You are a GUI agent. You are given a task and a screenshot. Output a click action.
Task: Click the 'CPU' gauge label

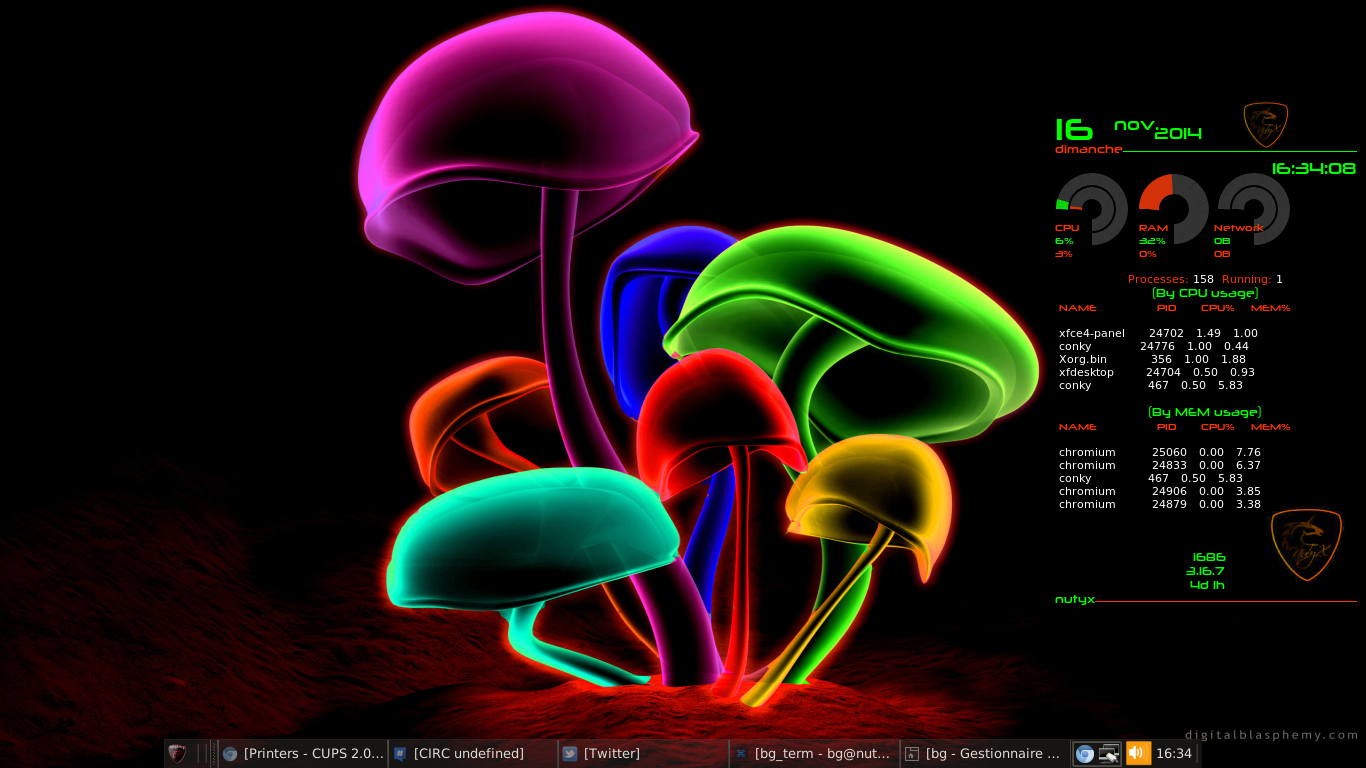pos(1067,228)
